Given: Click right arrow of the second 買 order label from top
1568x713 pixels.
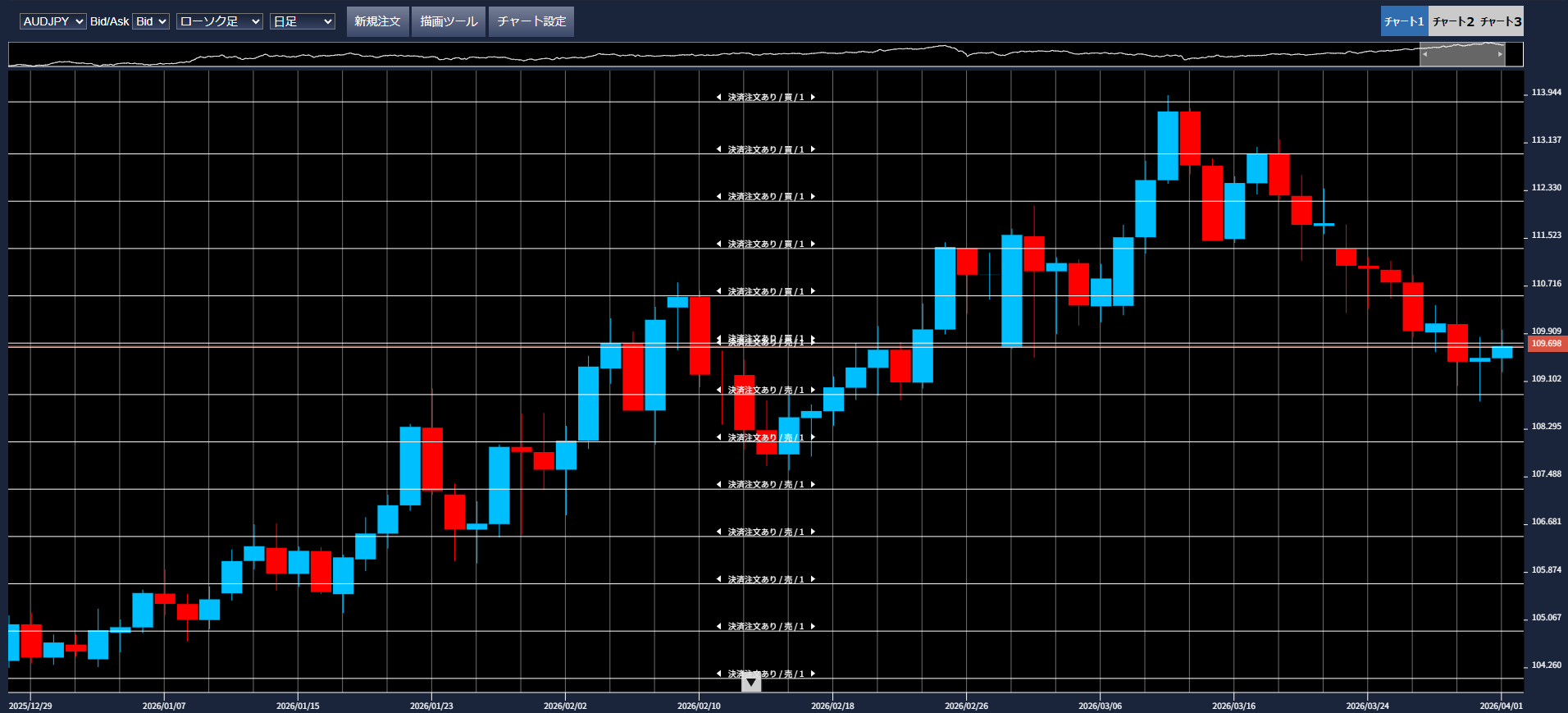Looking at the screenshot, I should point(813,150).
